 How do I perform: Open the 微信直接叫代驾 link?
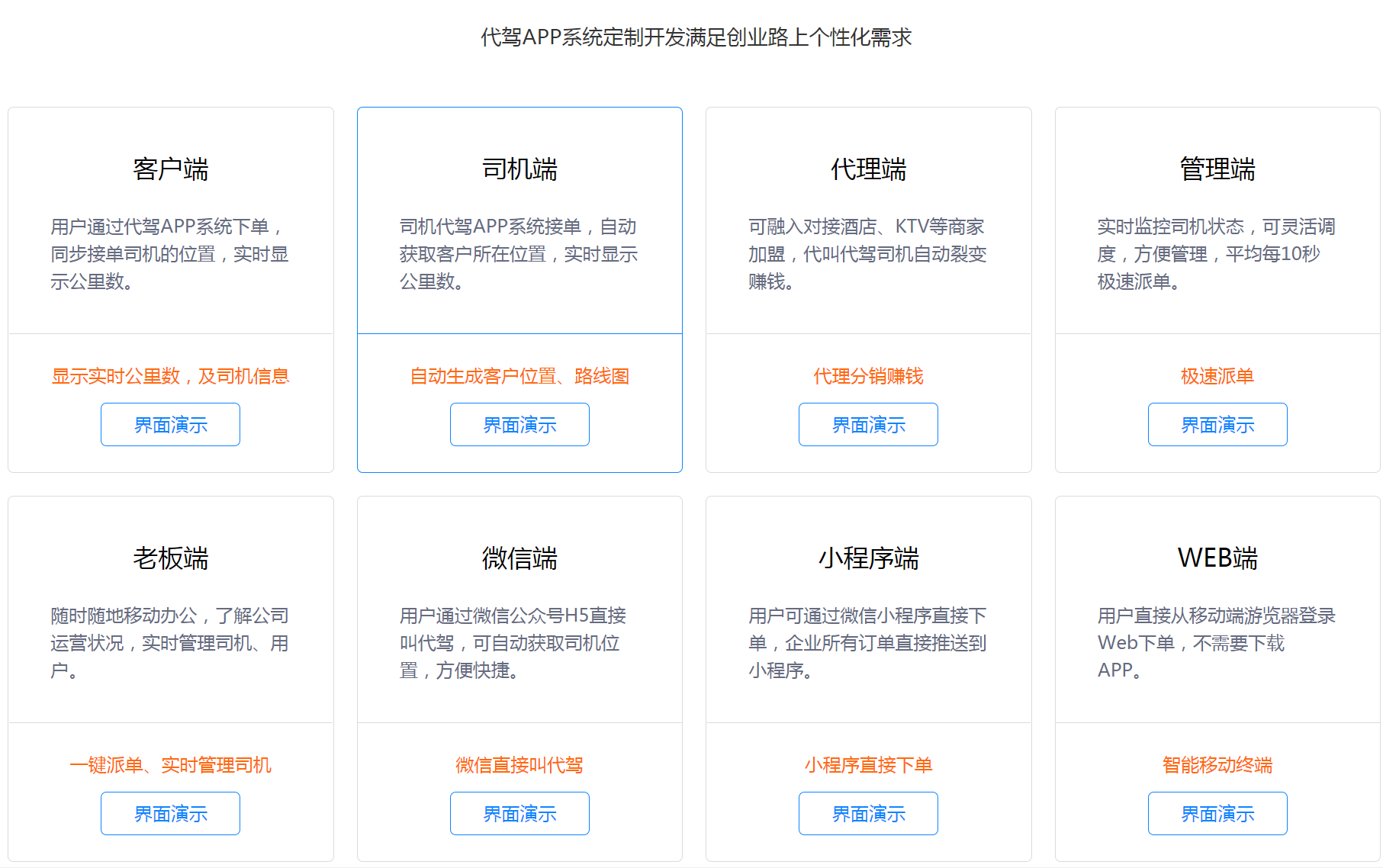(x=519, y=764)
